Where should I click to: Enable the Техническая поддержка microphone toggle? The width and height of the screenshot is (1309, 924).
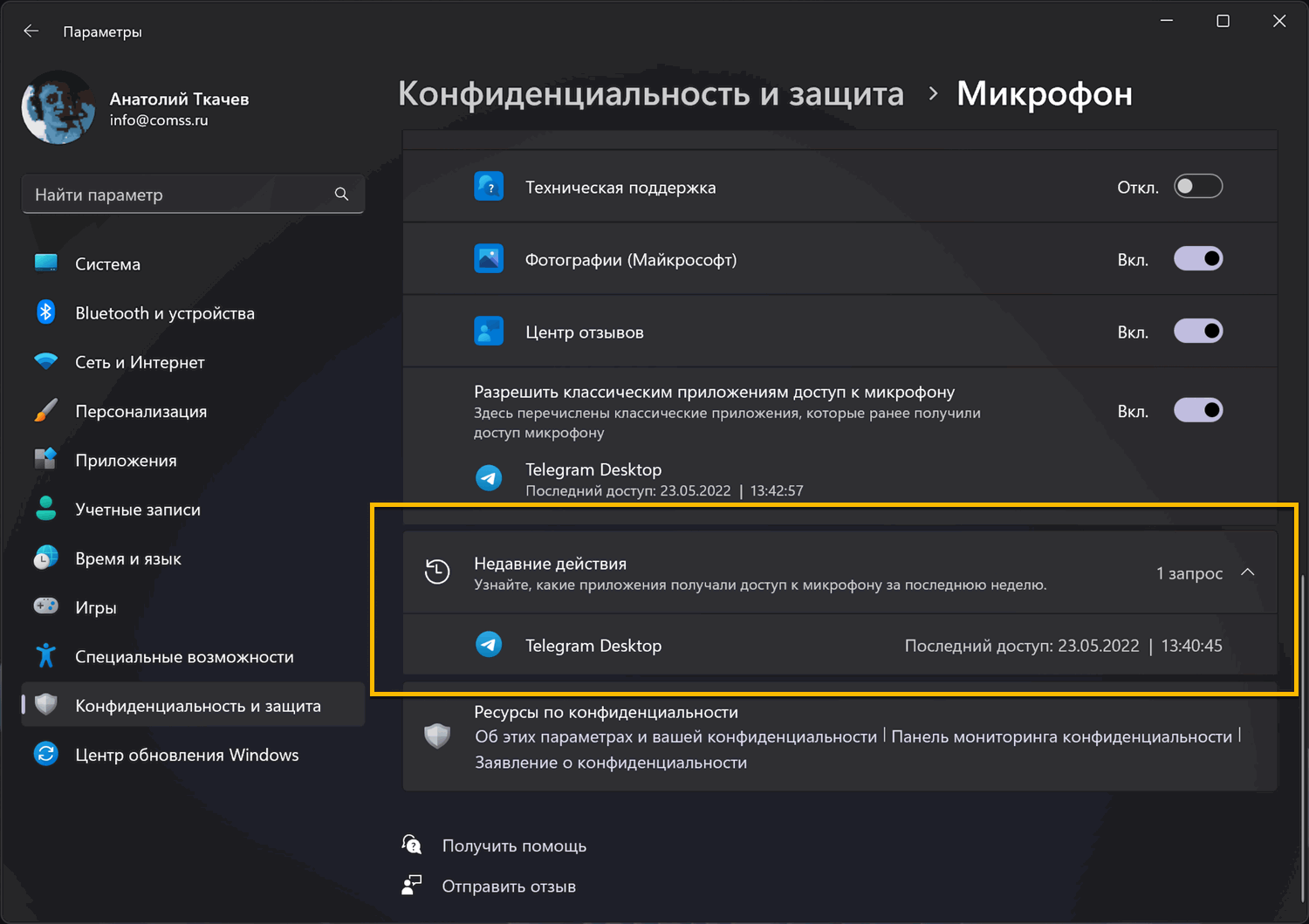pyautogui.click(x=1197, y=187)
